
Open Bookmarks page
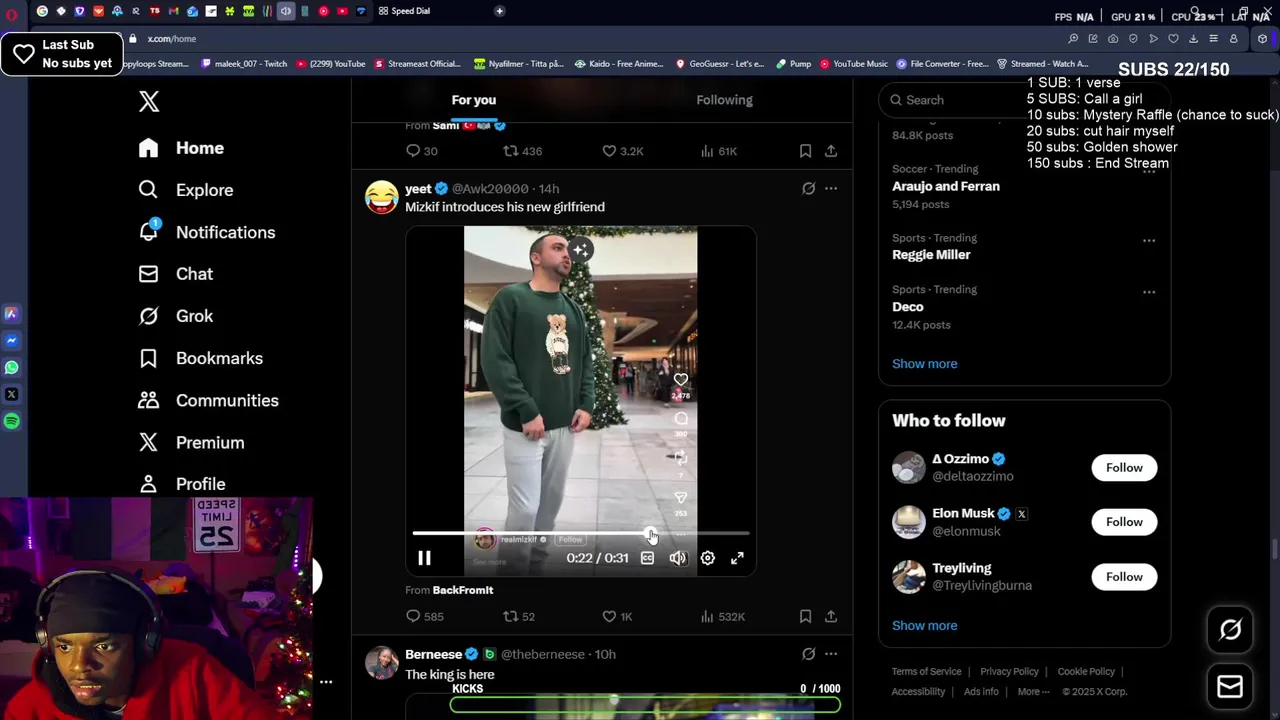point(200,358)
